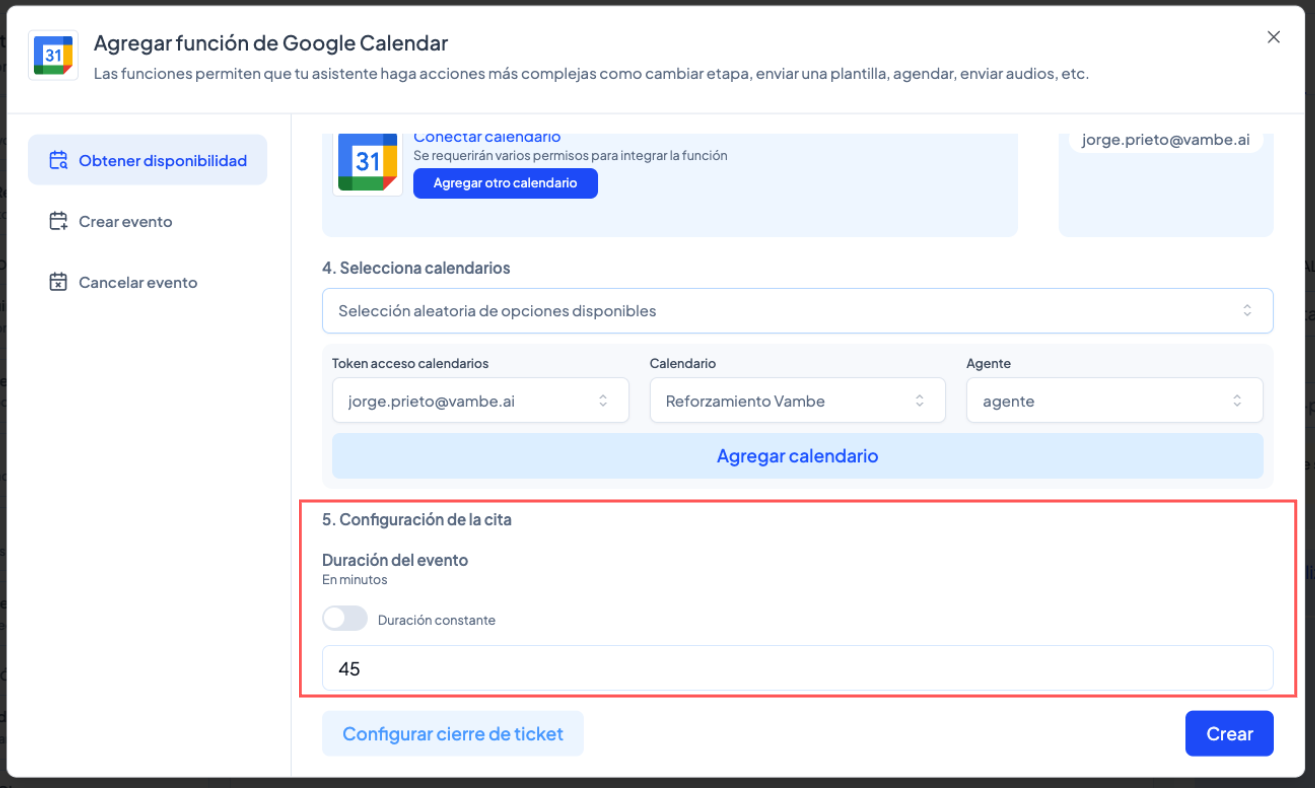Screen dimensions: 1315x788
Task: Click the Google Calendar logo in dialog header
Action: click(53, 55)
